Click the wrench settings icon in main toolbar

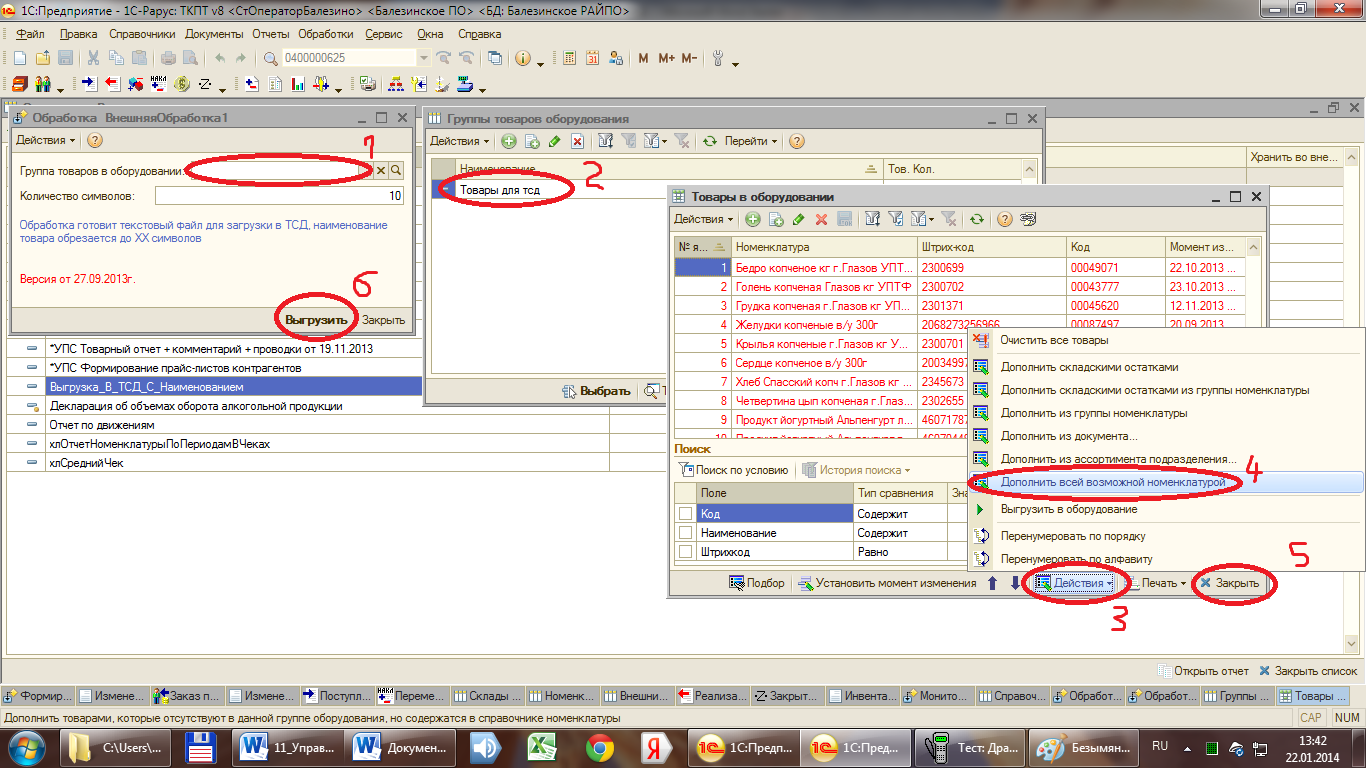pyautogui.click(x=718, y=58)
